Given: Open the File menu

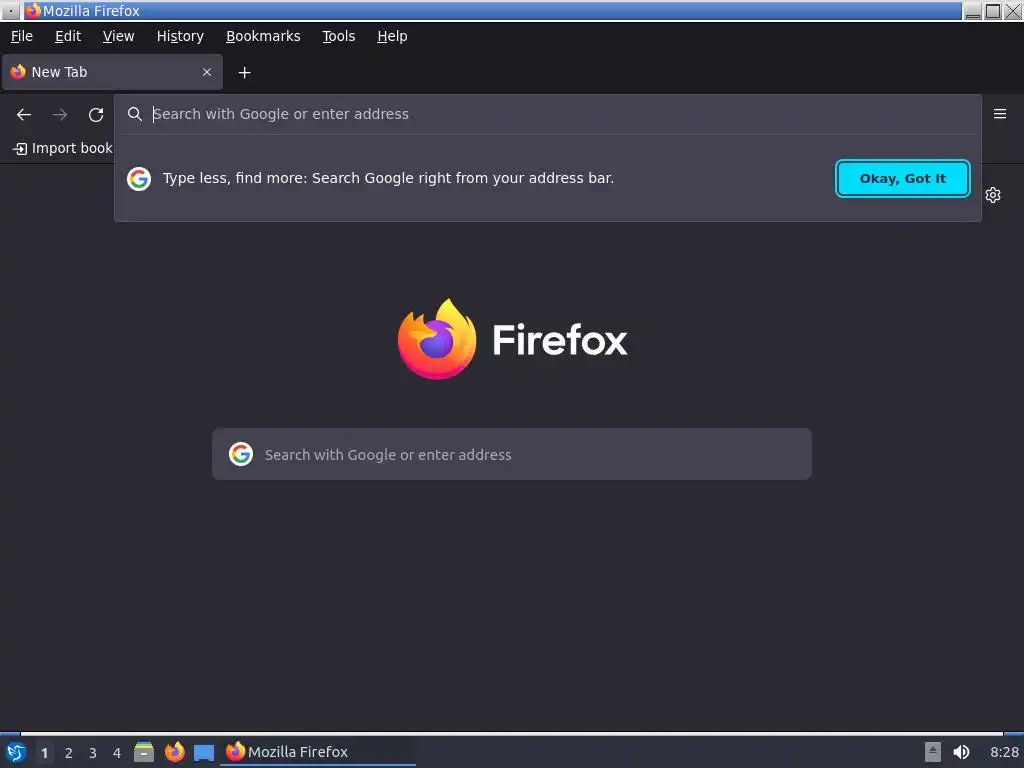Looking at the screenshot, I should pos(22,37).
